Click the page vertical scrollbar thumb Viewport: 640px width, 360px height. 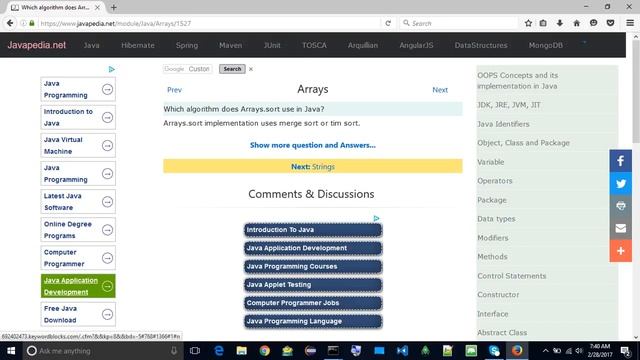[x=636, y=92]
